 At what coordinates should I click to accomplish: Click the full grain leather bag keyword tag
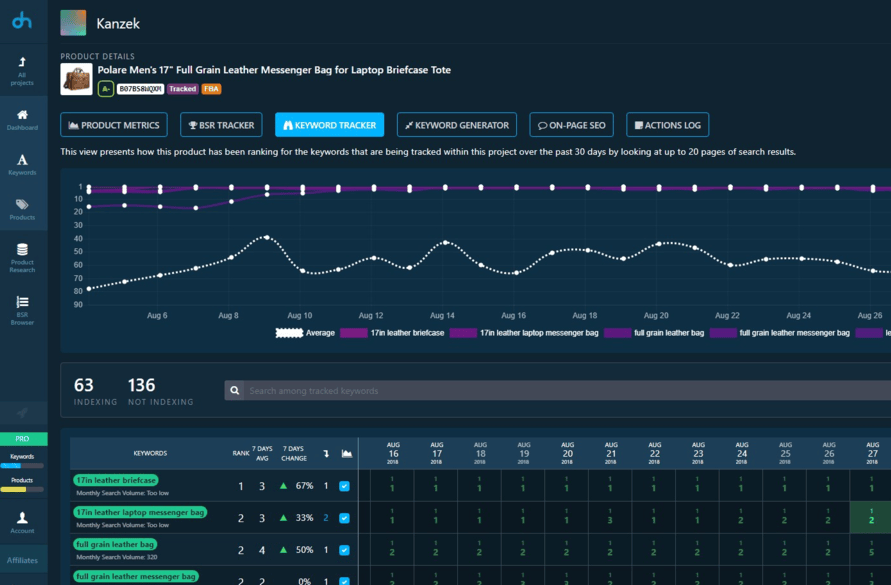point(115,544)
